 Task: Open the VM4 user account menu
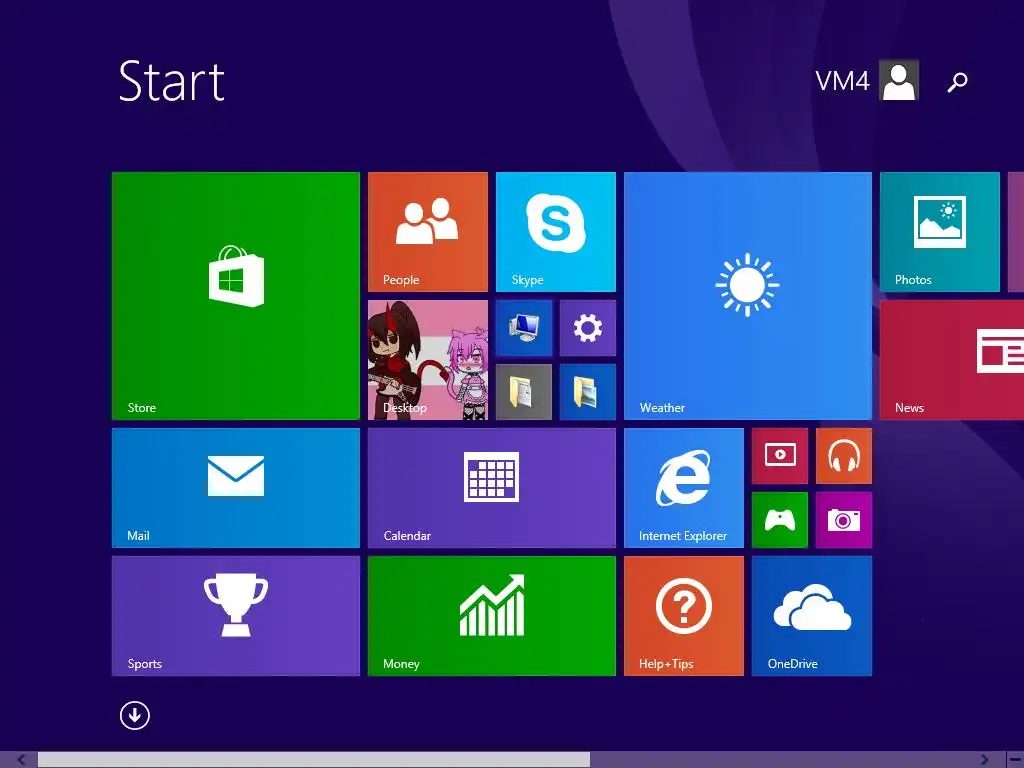(867, 80)
